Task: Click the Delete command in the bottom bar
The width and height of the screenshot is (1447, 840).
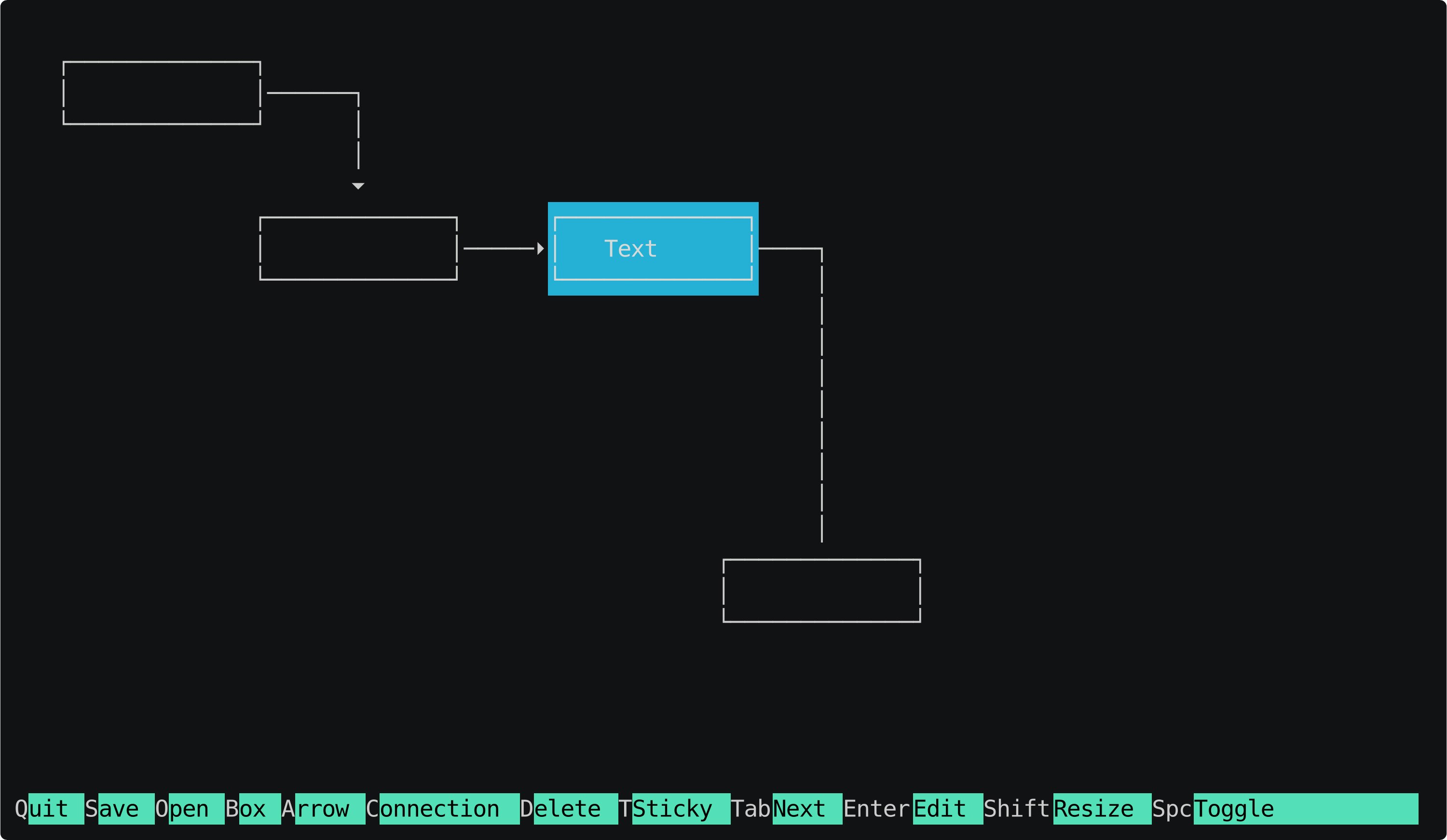Action: pyautogui.click(x=569, y=809)
